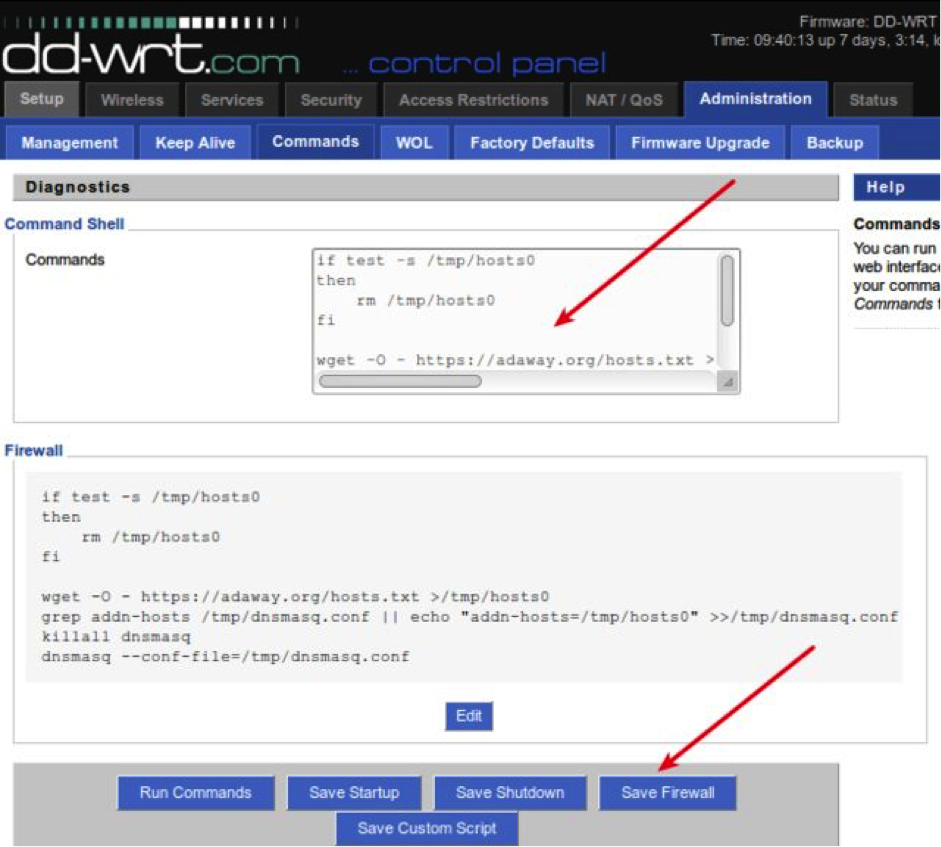Open Factory Defaults sub-tab
This screenshot has height=847, width=941.
click(x=532, y=142)
